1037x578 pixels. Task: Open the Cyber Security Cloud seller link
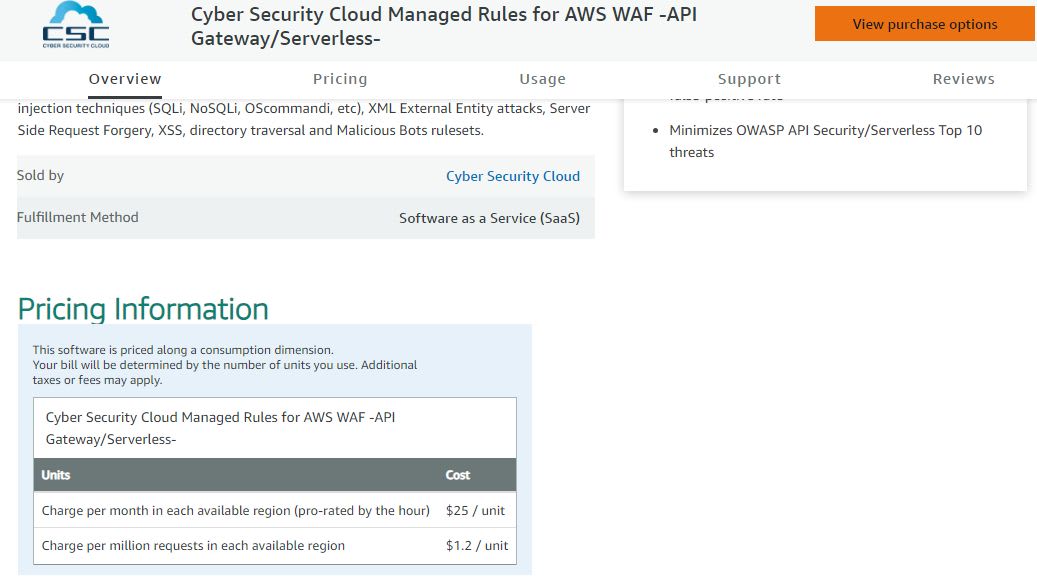513,176
